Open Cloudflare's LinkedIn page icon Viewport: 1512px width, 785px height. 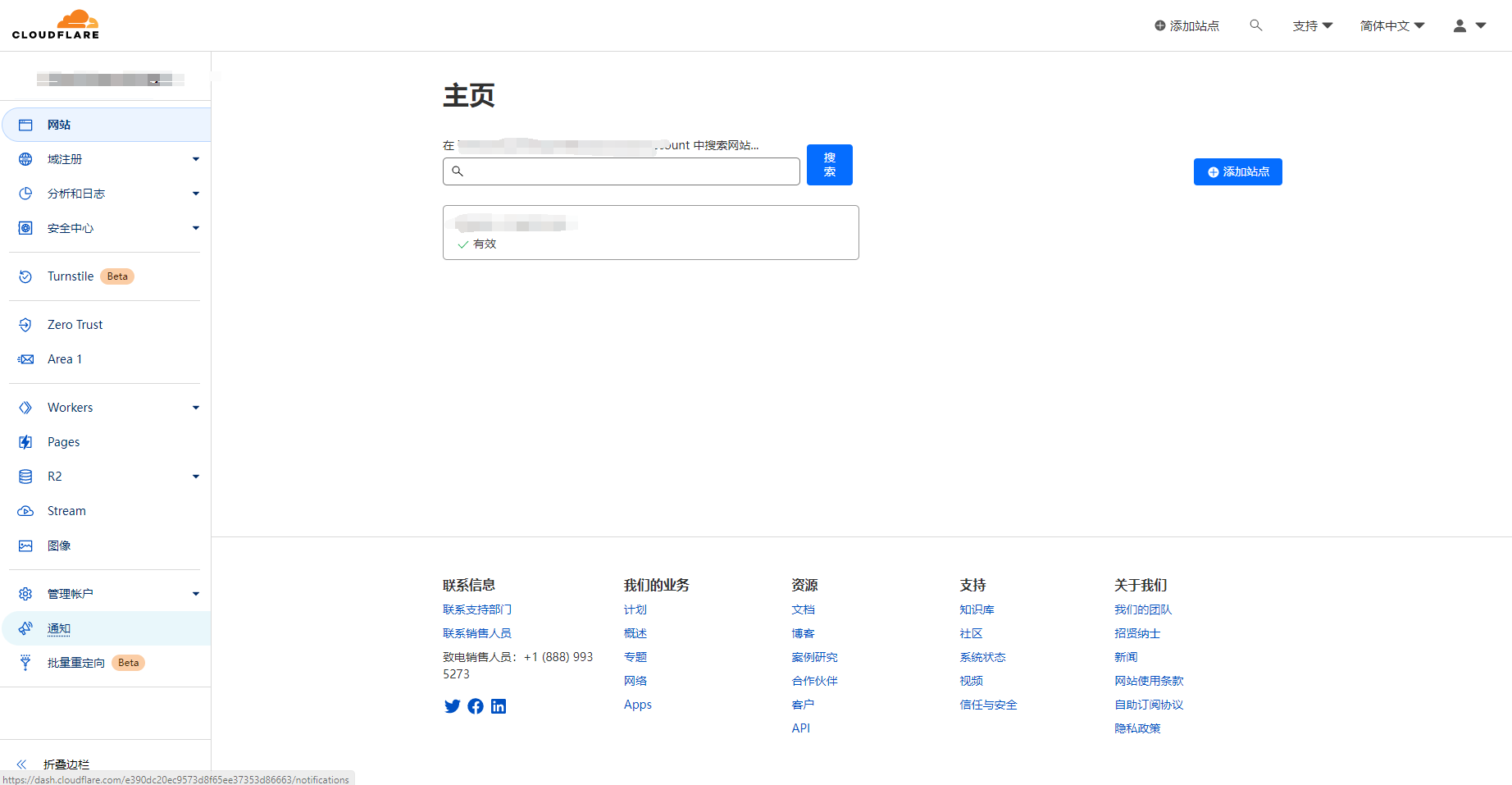[499, 706]
